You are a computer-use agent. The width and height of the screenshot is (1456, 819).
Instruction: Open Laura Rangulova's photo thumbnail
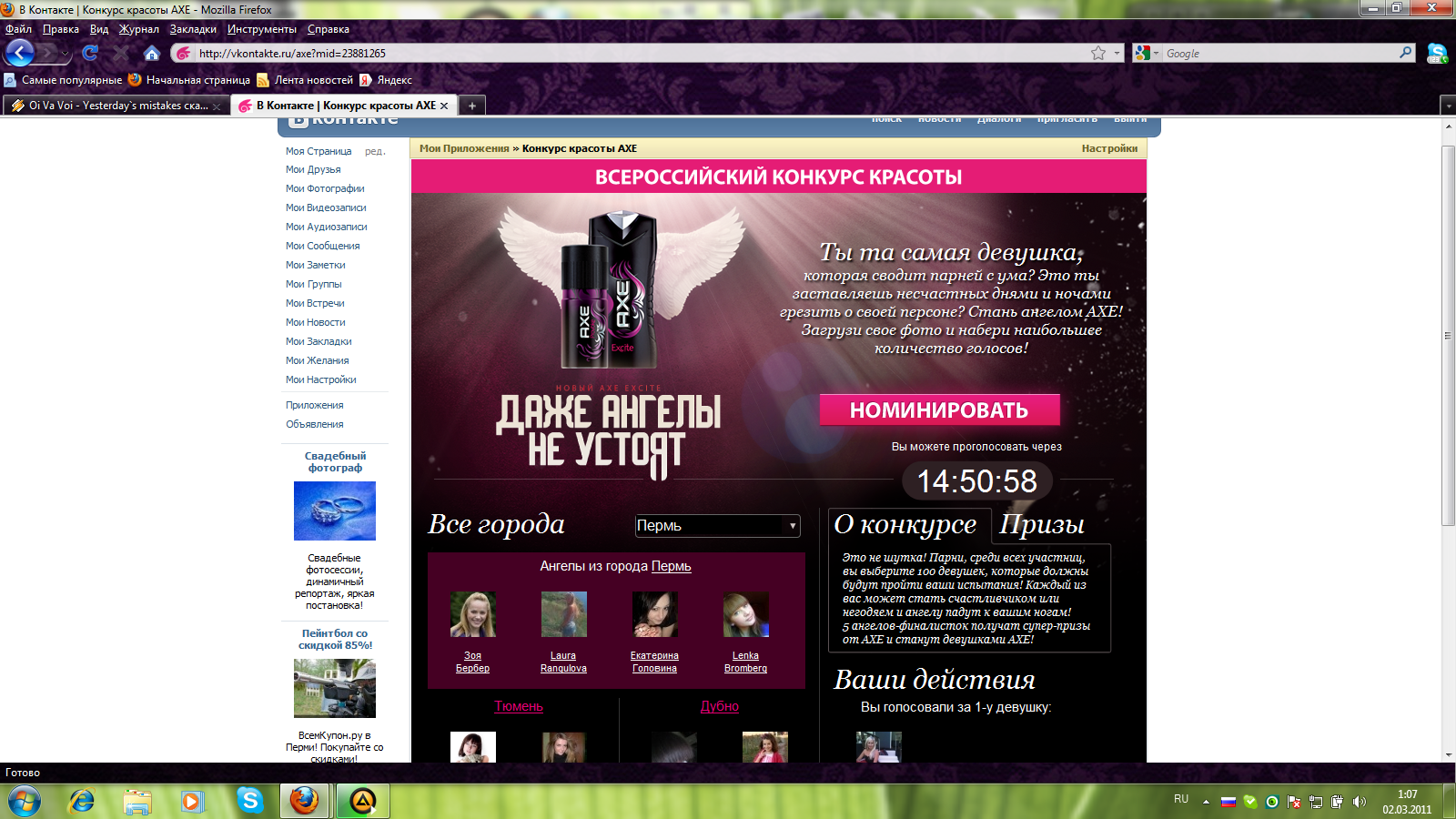click(564, 614)
